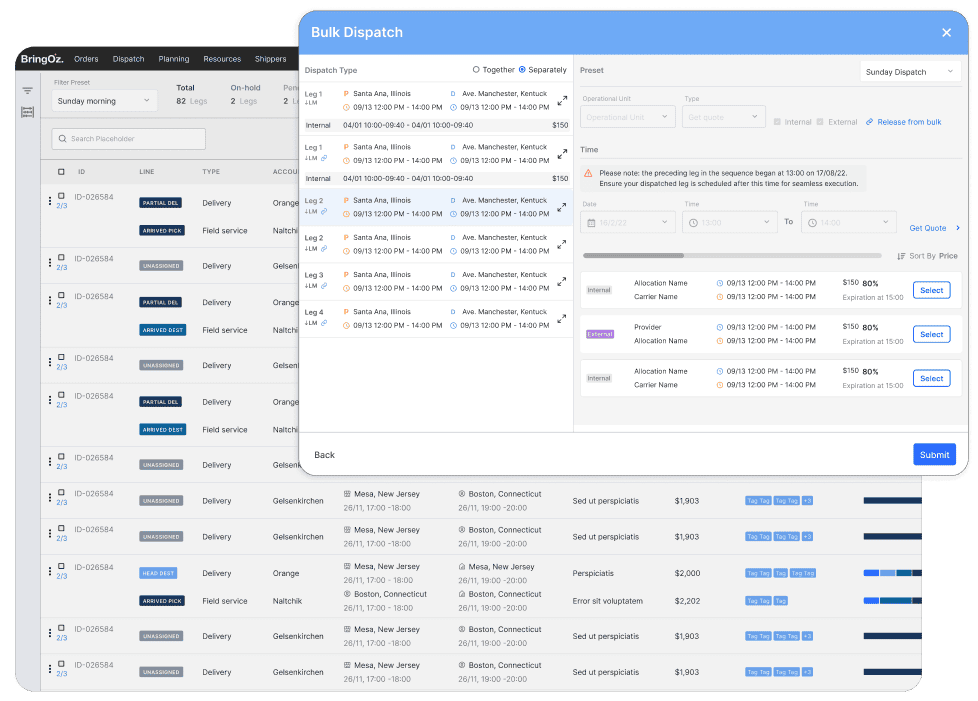
Task: Switch to the On-hold 2 Legs tab
Action: pyautogui.click(x=245, y=94)
